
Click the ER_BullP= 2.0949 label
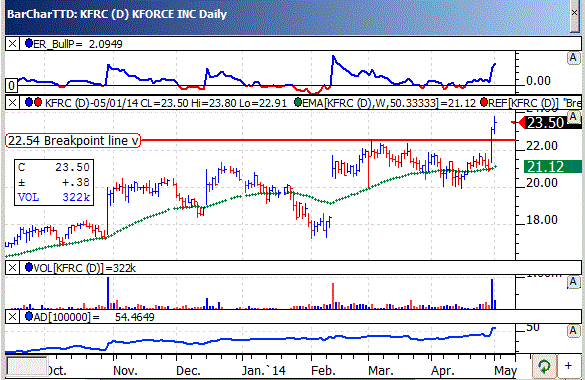tap(78, 44)
